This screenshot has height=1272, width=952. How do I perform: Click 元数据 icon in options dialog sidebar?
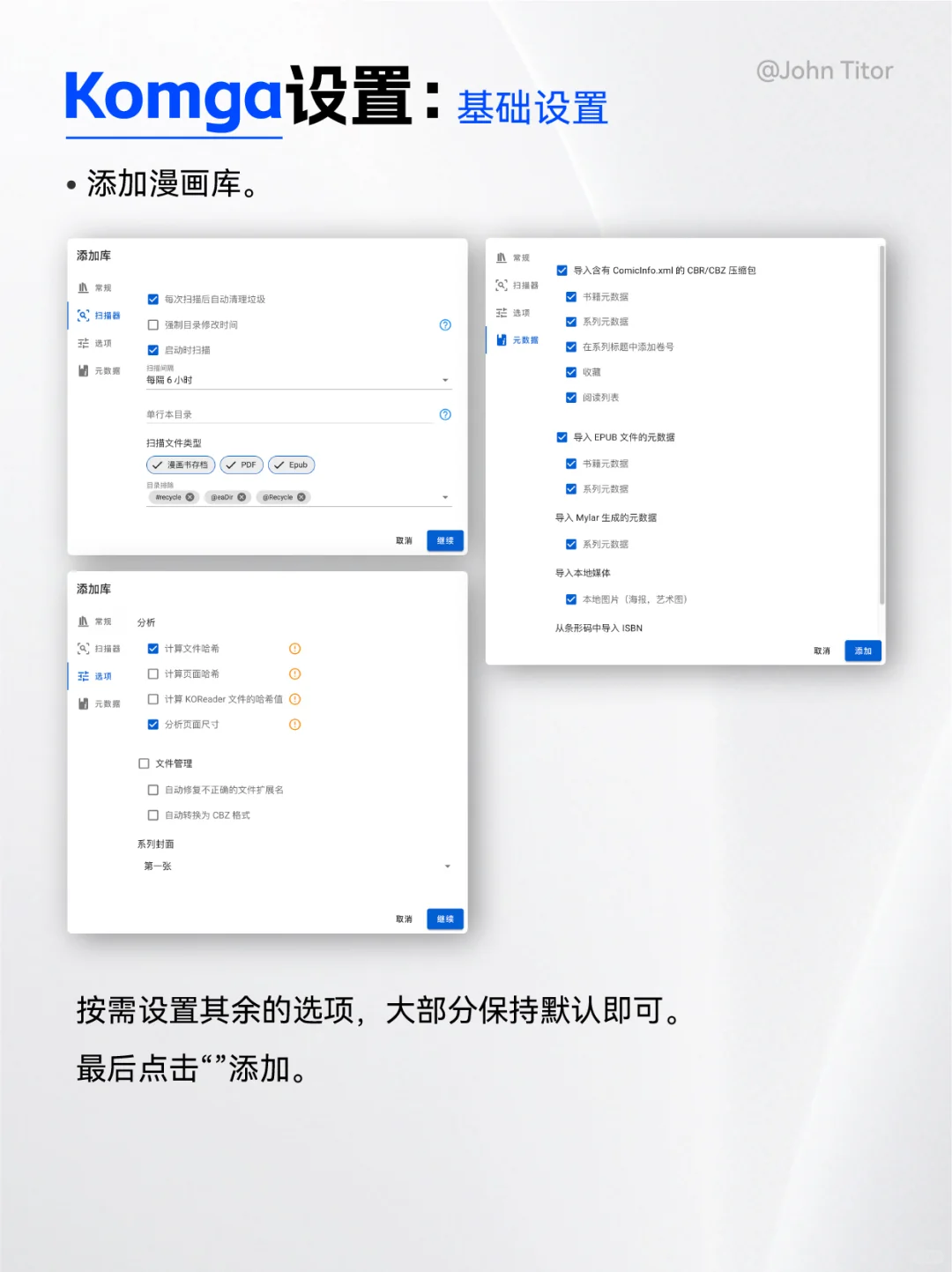tap(83, 703)
